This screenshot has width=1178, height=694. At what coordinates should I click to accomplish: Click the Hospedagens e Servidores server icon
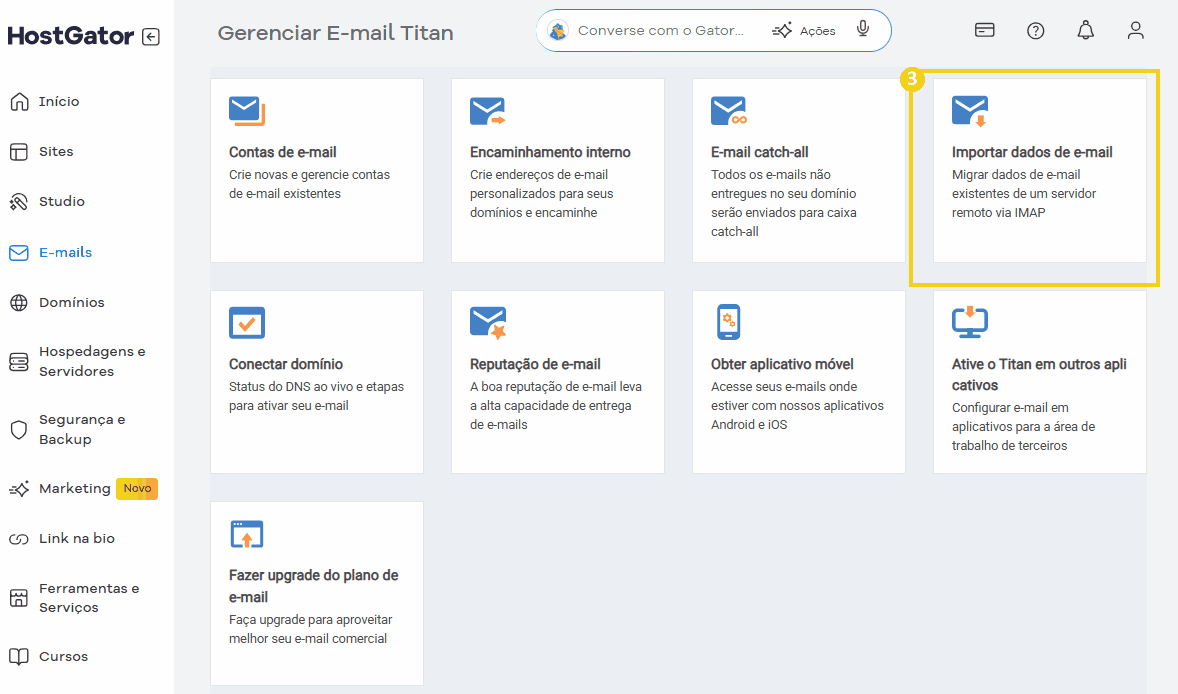pyautogui.click(x=19, y=362)
